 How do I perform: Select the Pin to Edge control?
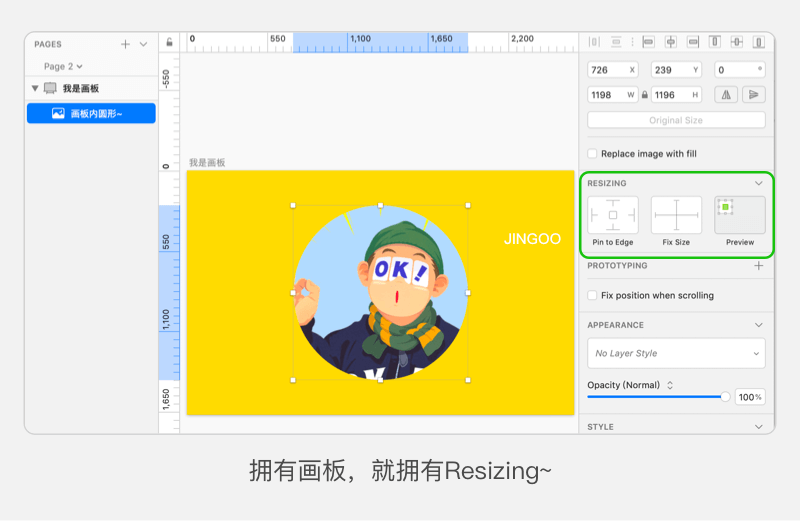613,215
